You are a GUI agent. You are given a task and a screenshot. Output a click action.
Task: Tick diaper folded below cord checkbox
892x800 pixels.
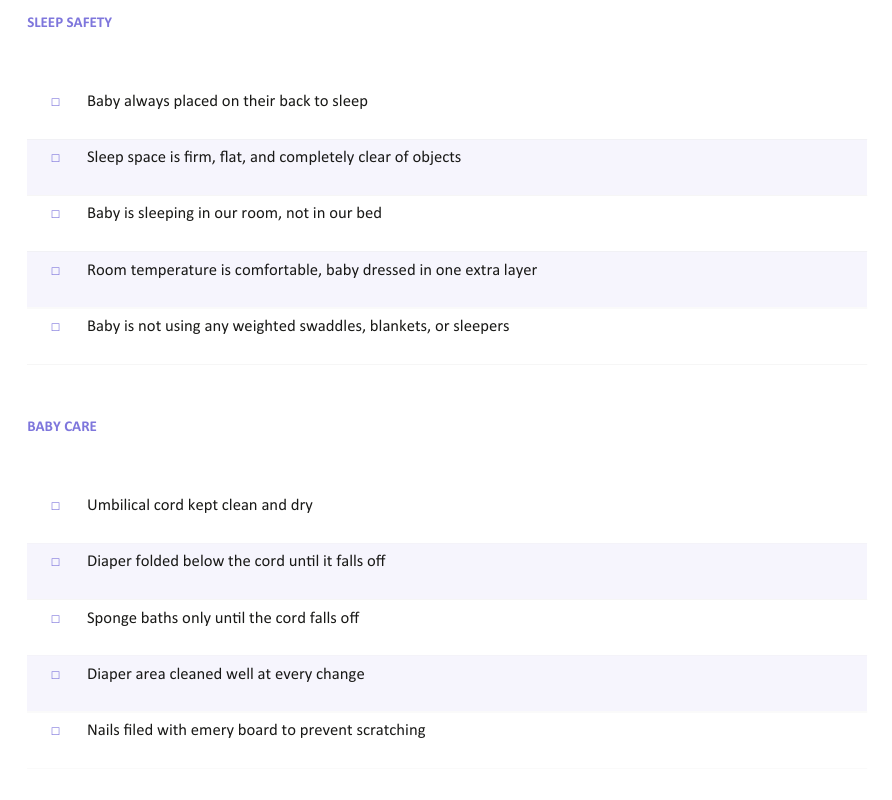coord(56,562)
